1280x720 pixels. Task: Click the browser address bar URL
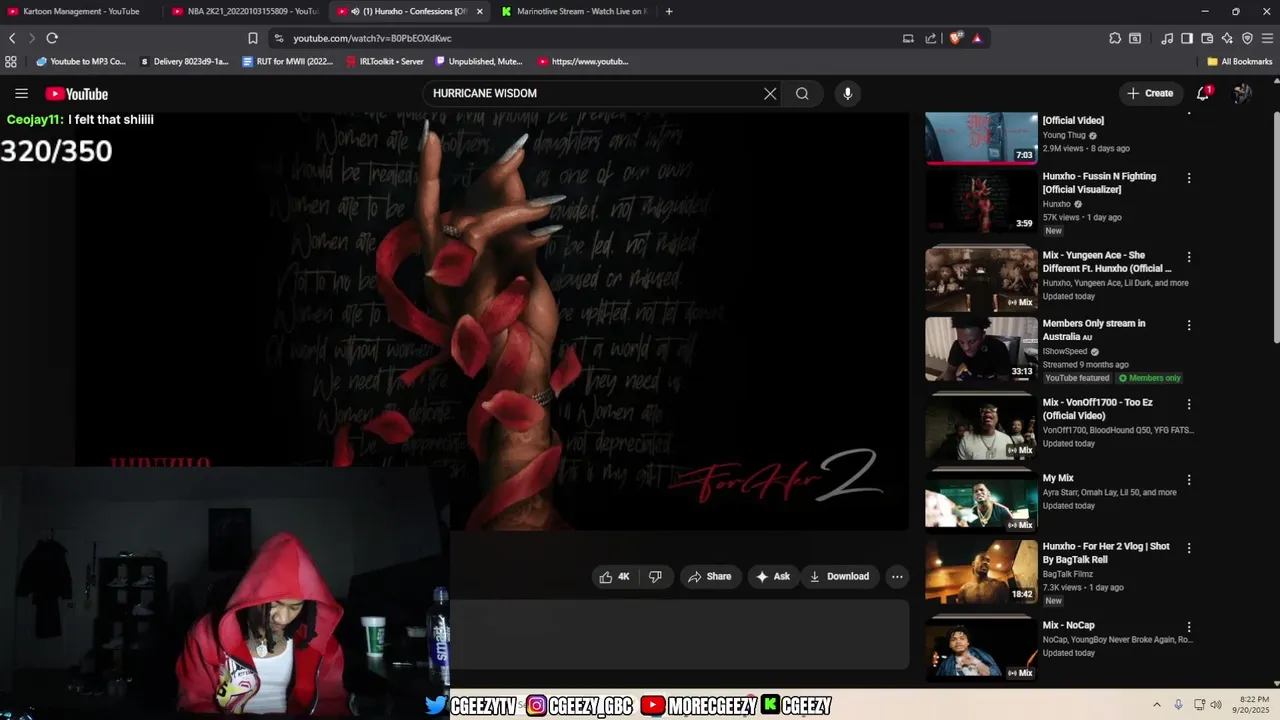[x=372, y=38]
